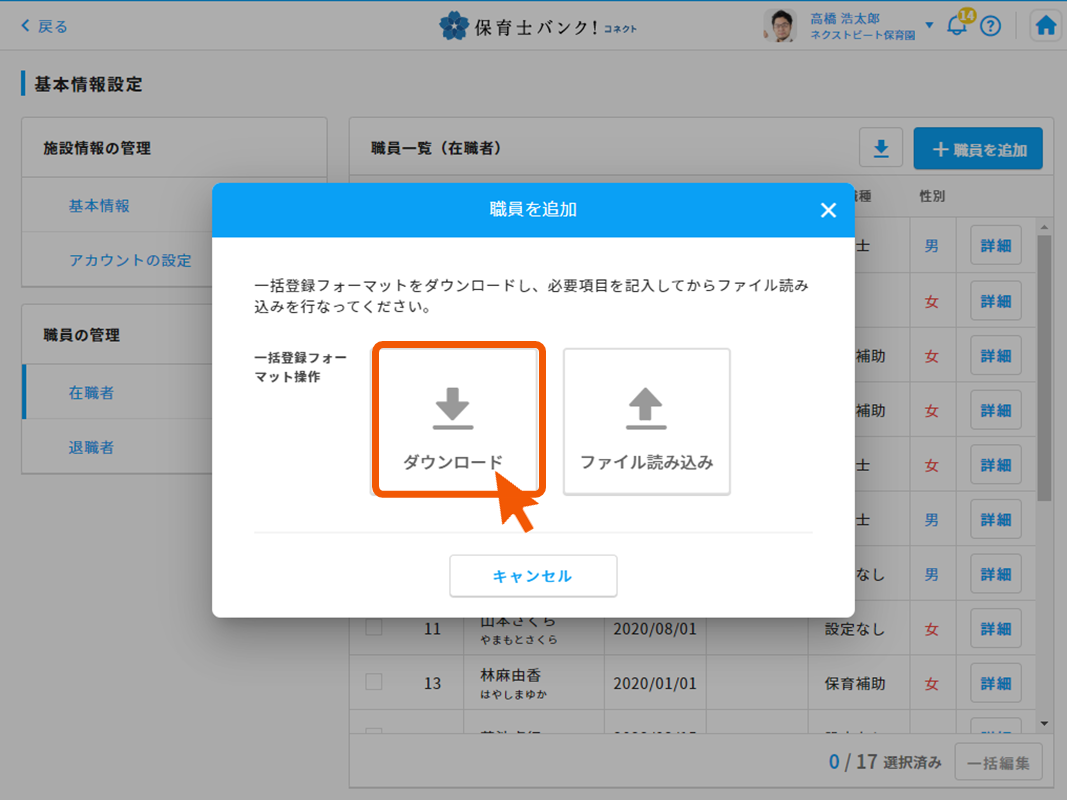The width and height of the screenshot is (1067, 800).
Task: Go to home via house icon
Action: (1046, 26)
